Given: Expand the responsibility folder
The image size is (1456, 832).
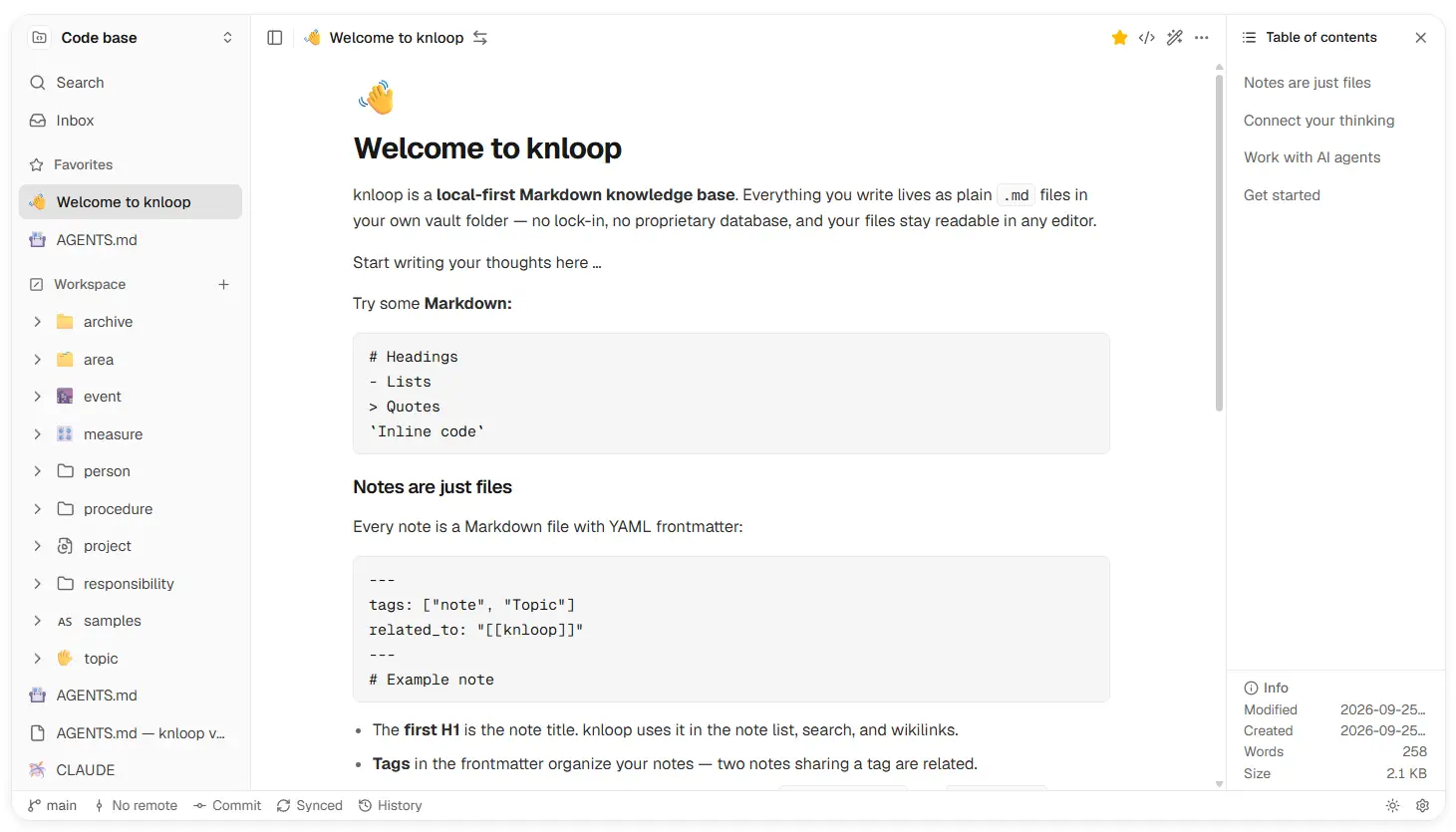Looking at the screenshot, I should 38,584.
